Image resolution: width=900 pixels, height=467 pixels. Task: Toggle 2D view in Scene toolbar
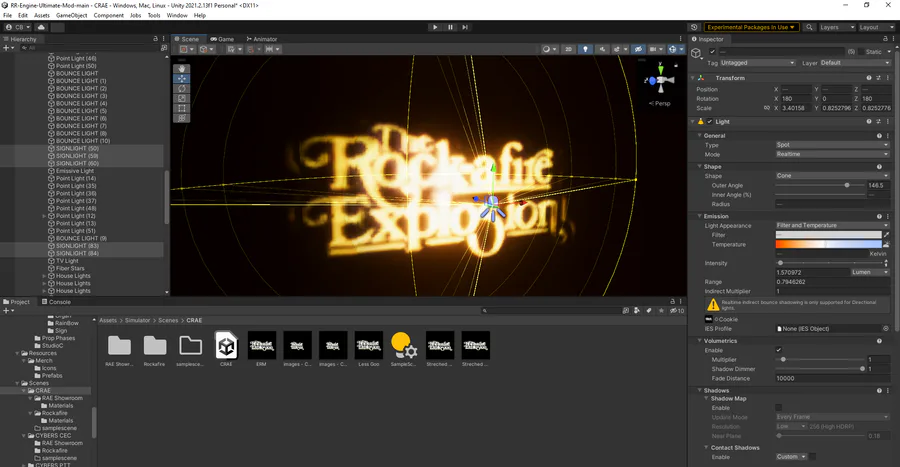[x=568, y=49]
